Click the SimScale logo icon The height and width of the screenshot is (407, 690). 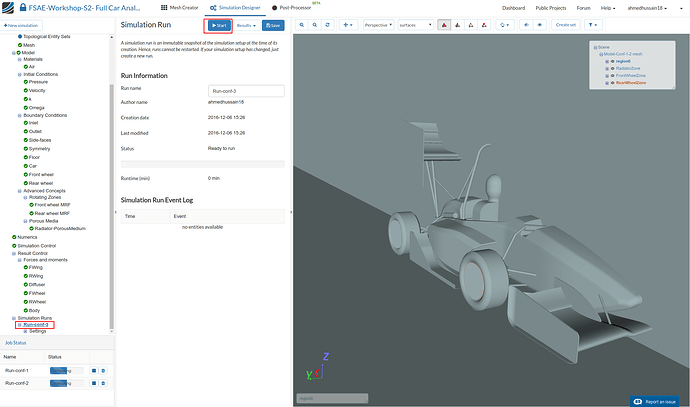pyautogui.click(x=7, y=7)
